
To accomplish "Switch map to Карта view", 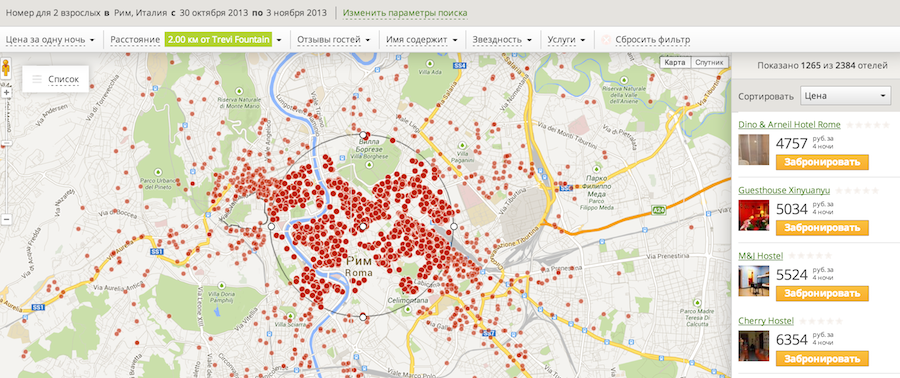I will 674,63.
